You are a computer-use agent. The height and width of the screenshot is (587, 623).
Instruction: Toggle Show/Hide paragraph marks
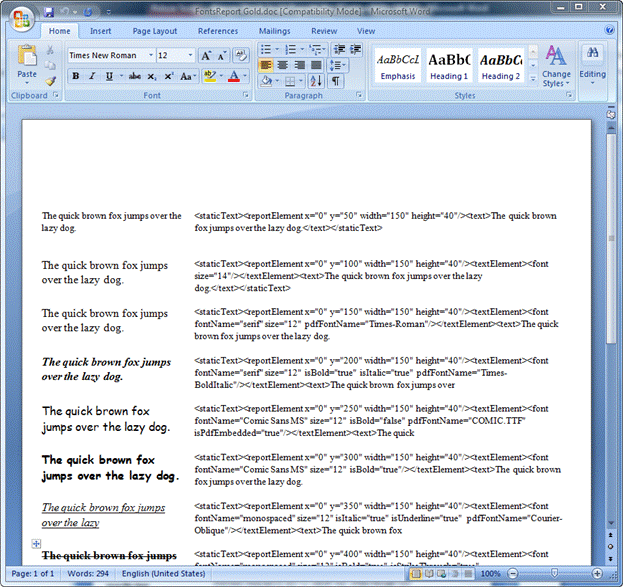click(x=336, y=81)
